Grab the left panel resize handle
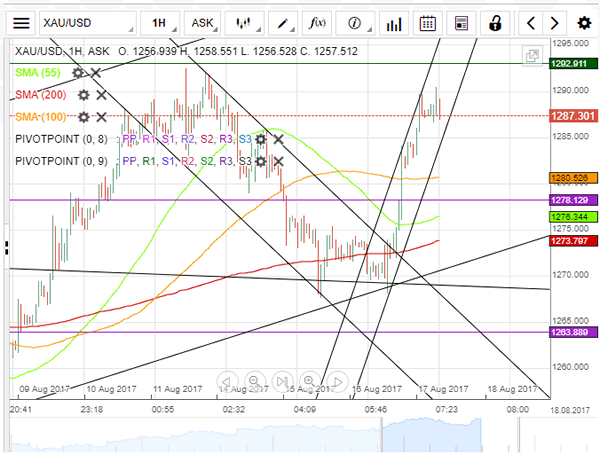600x455 pixels. coord(6,248)
